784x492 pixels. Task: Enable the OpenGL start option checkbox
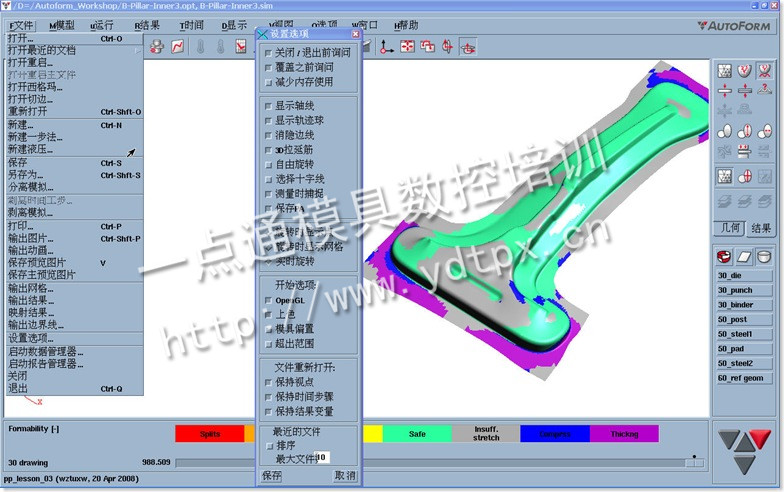pyautogui.click(x=267, y=300)
